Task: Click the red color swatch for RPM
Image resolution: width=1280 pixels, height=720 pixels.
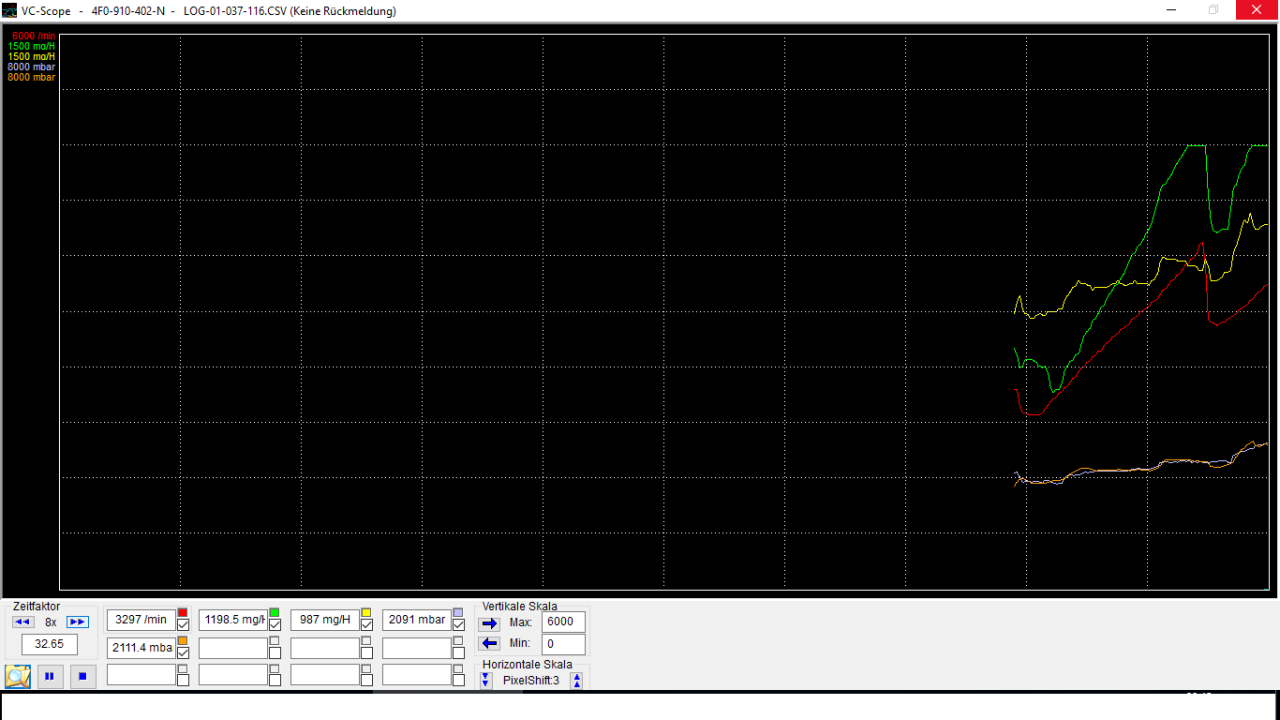Action: (183, 612)
